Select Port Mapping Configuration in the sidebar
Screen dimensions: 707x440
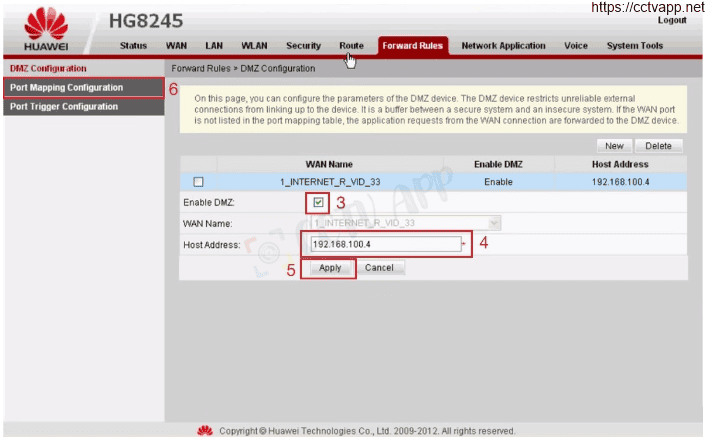point(67,88)
